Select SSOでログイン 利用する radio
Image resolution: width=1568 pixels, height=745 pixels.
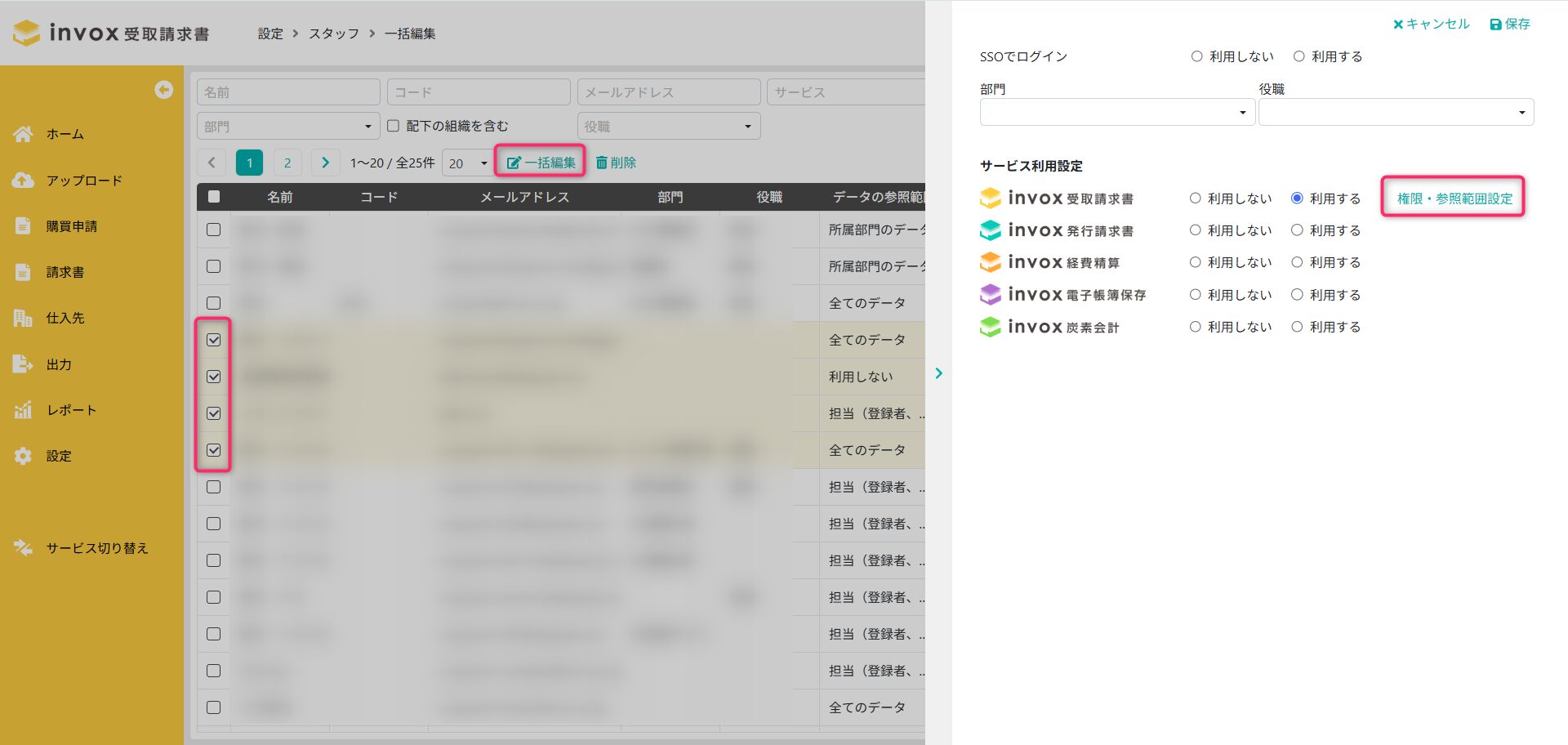(x=1298, y=56)
